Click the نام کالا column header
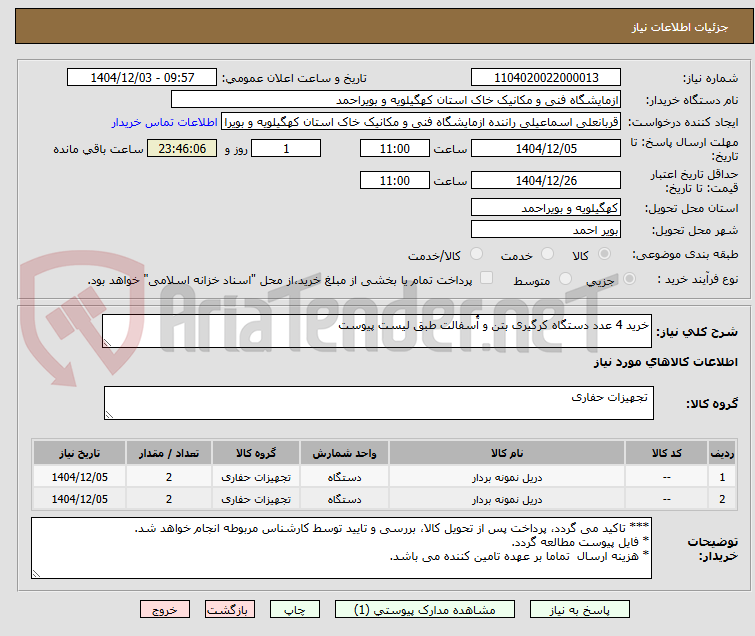Screen dimensions: 755x636 pos(507,453)
